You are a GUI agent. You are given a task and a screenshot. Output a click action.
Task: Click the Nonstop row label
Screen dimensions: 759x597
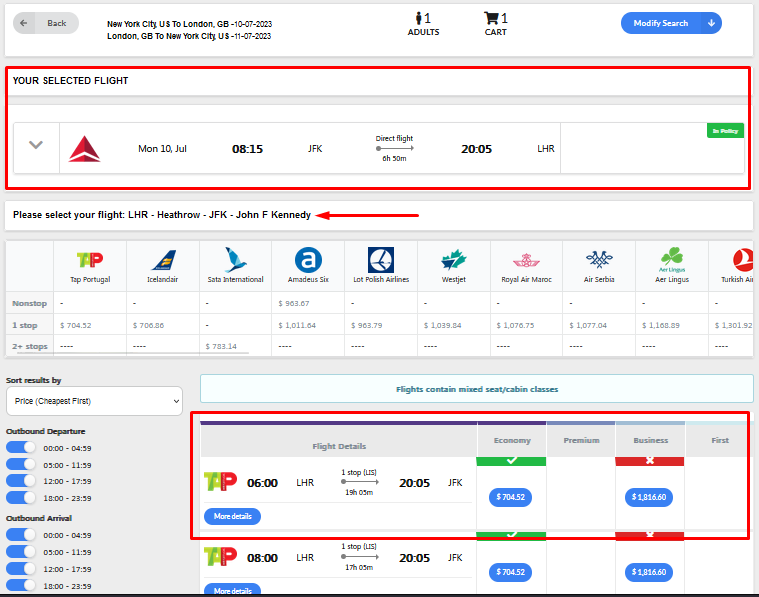click(x=30, y=304)
